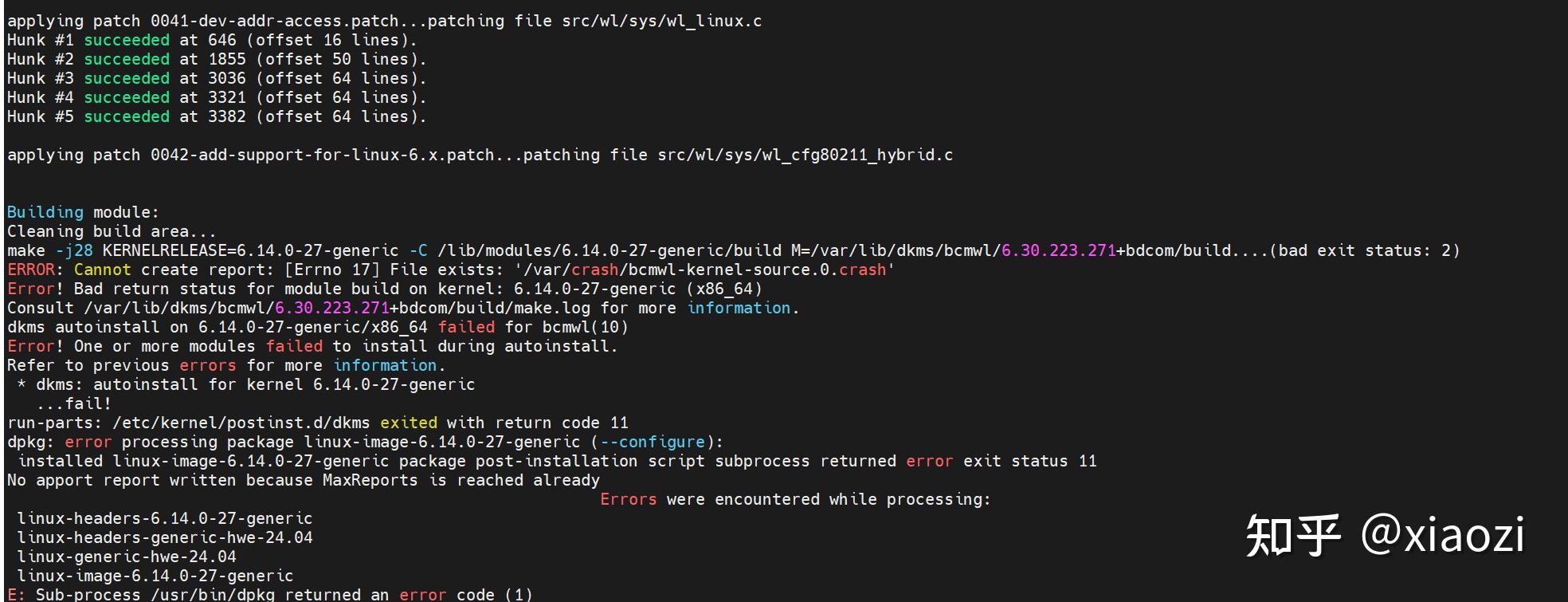The image size is (1568, 602).
Task: Click the Hunk #1 succeeded line
Action: pyautogui.click(x=211, y=41)
